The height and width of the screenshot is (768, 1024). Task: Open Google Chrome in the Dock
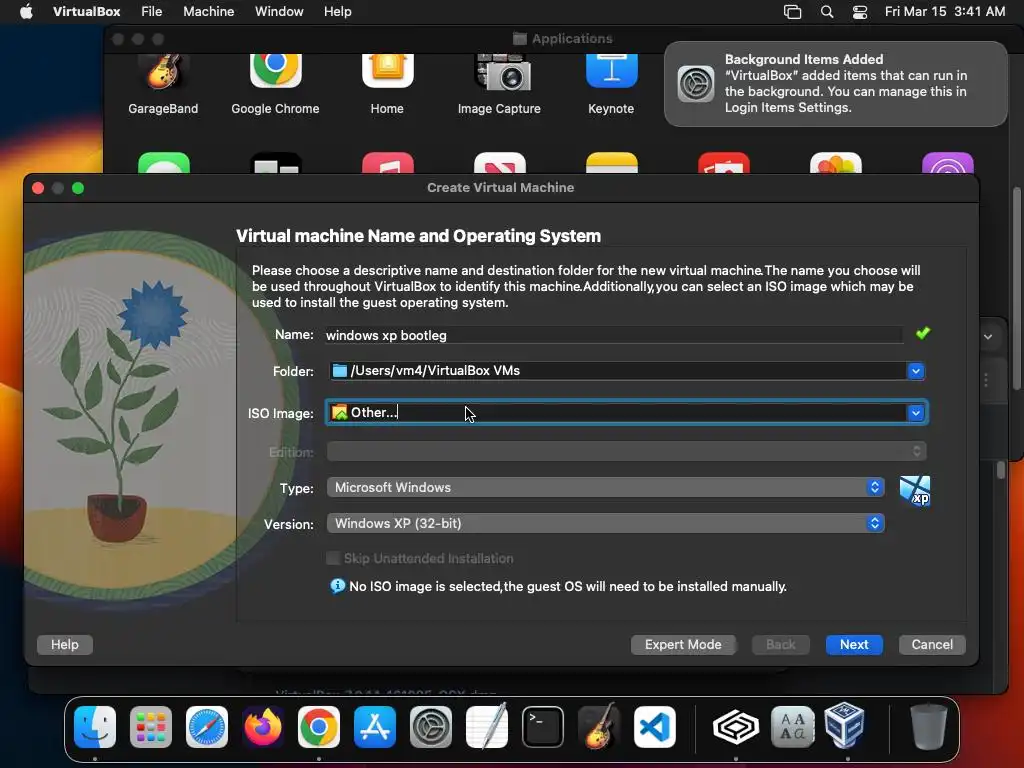pos(319,727)
